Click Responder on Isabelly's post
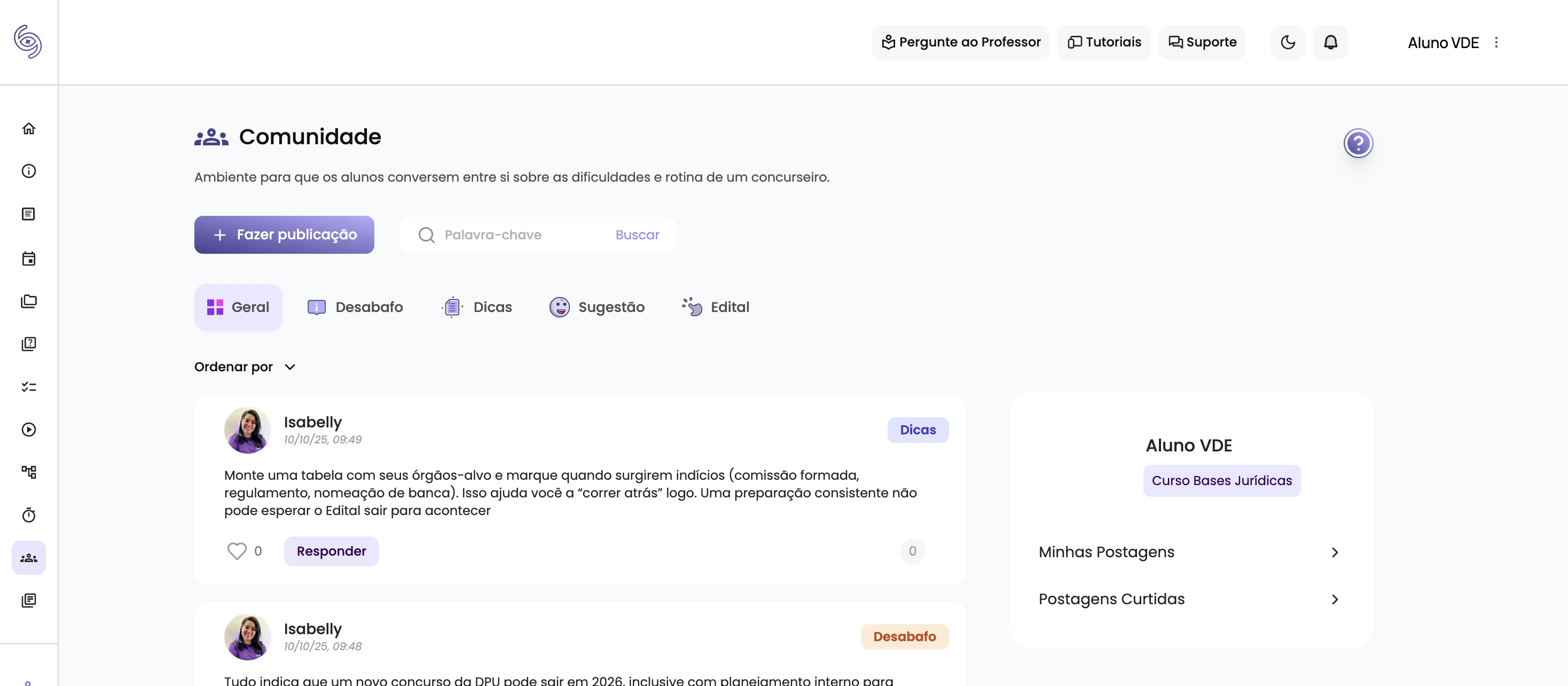Viewport: 1568px width, 686px height. click(331, 551)
